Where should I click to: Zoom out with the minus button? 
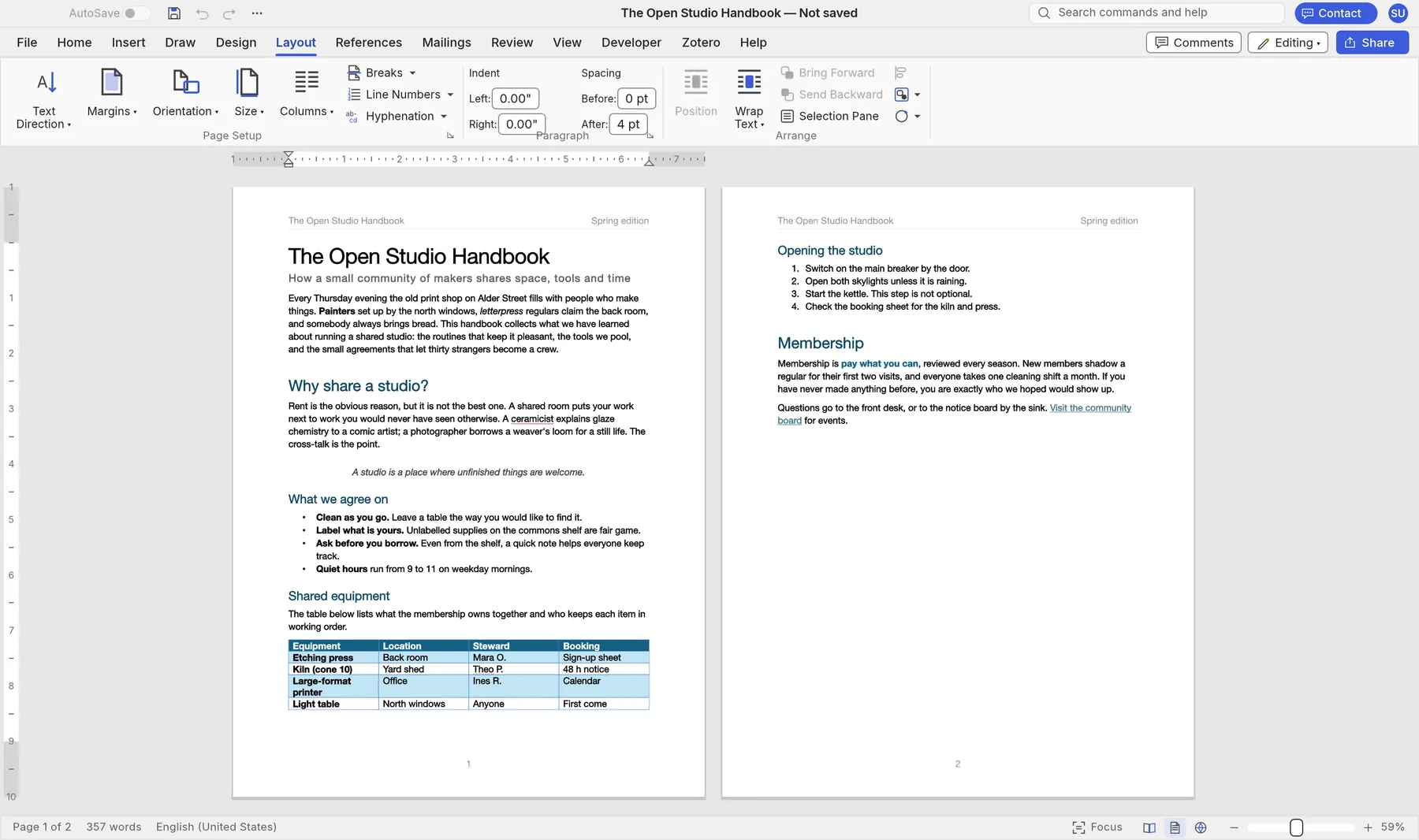click(x=1234, y=827)
